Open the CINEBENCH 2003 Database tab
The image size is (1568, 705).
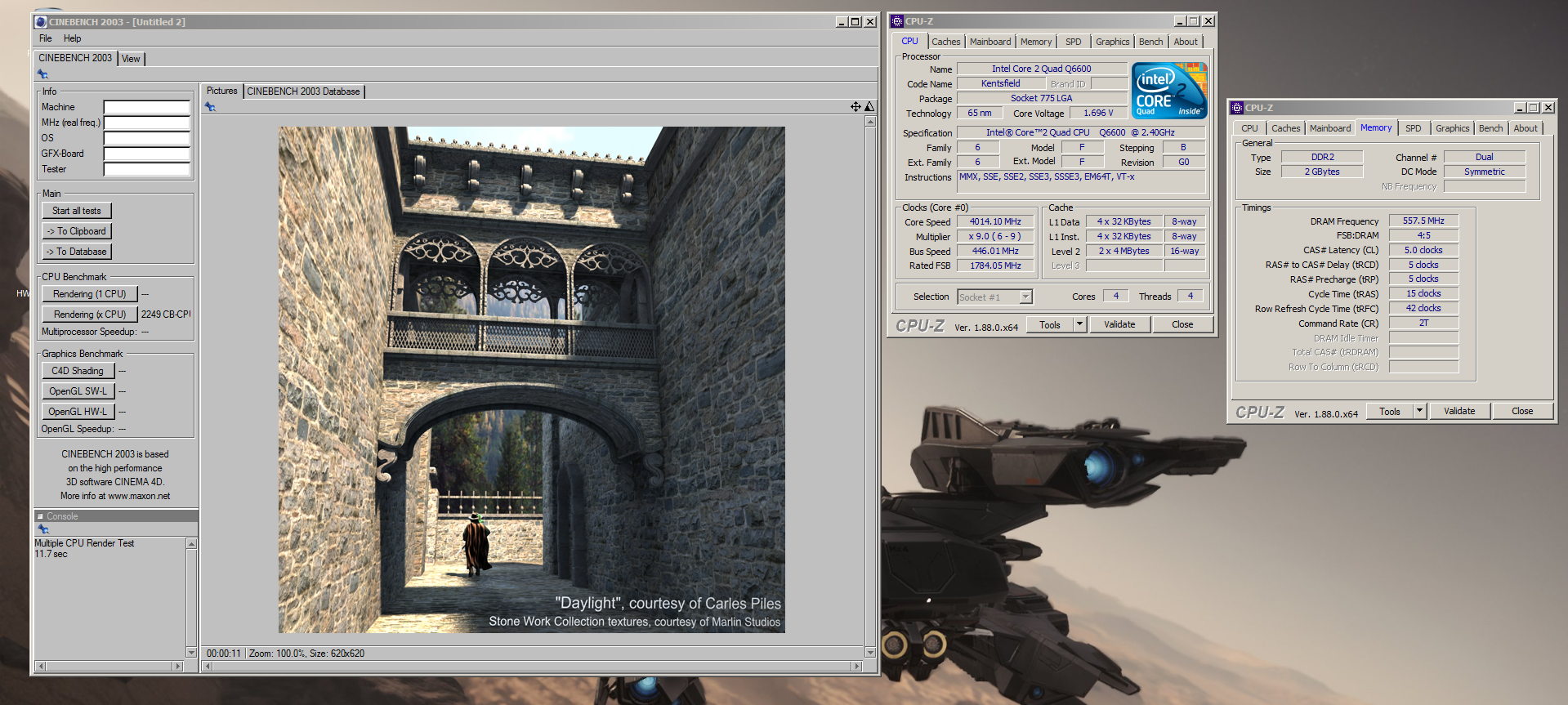tap(303, 91)
